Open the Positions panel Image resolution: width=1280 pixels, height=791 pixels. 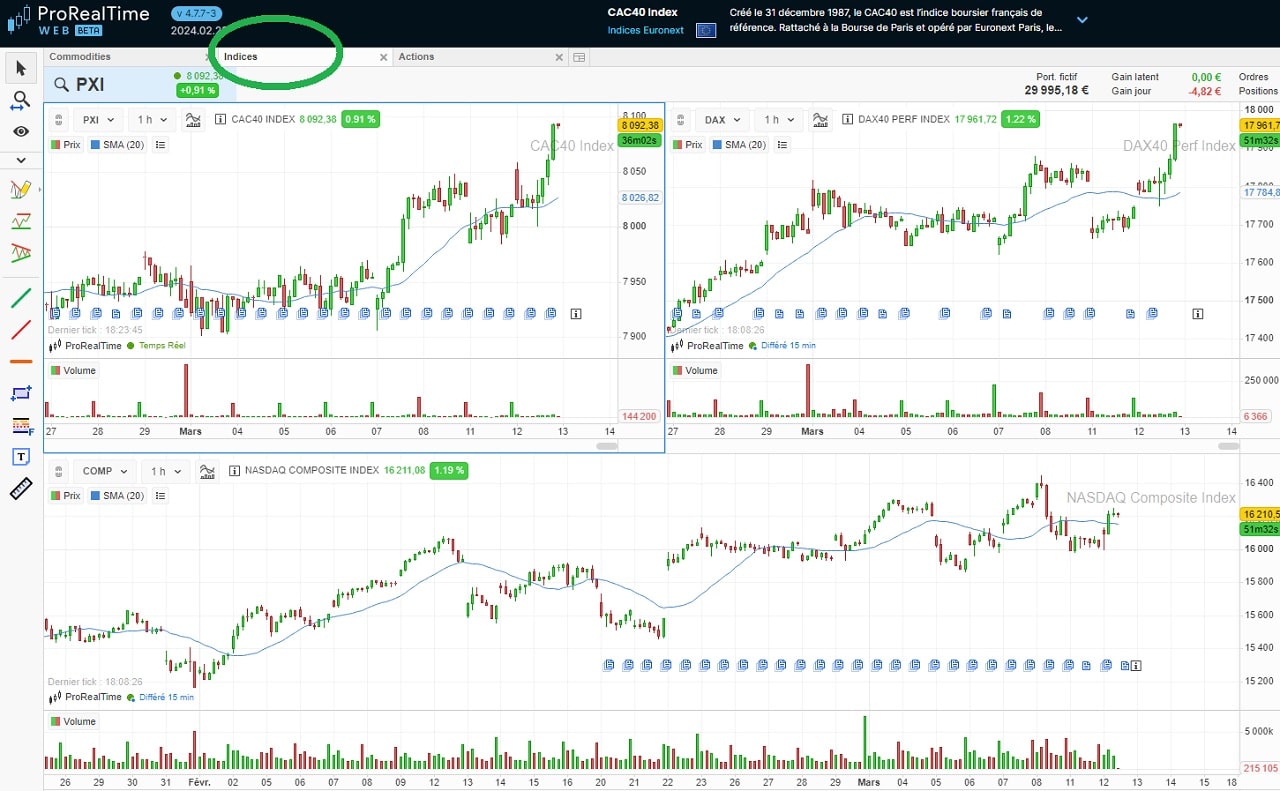click(1259, 91)
